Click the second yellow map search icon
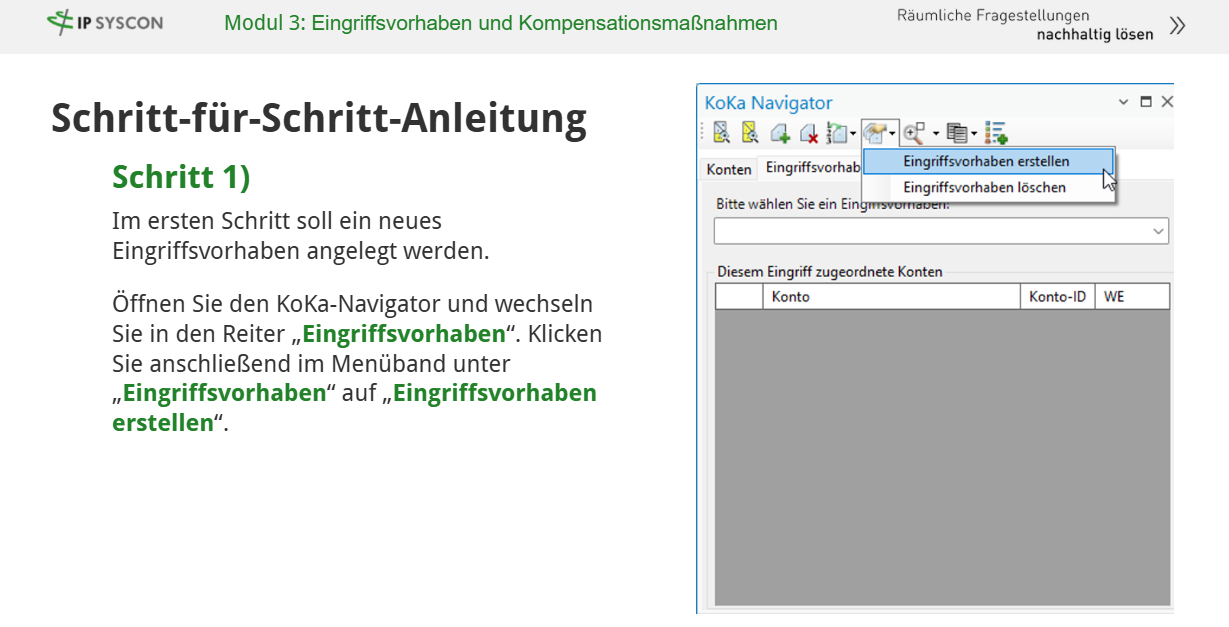The image size is (1229, 627). click(750, 132)
